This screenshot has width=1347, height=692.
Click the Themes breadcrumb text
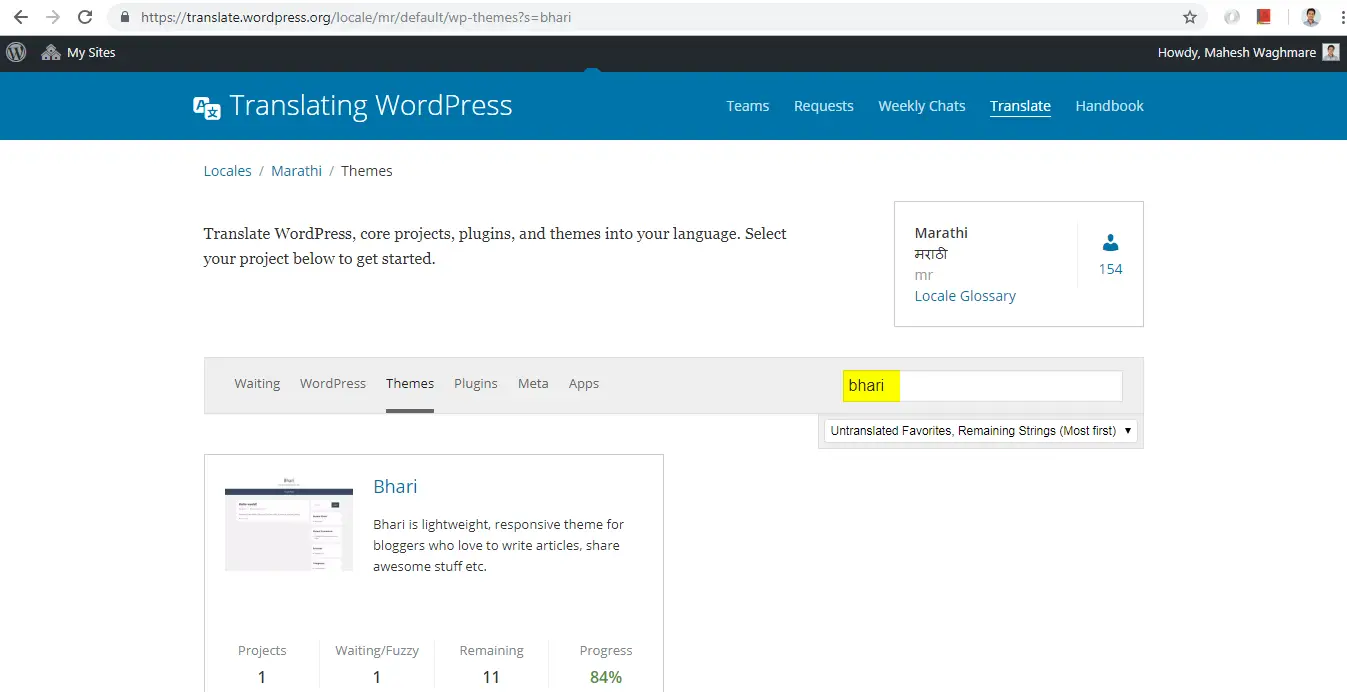[367, 171]
